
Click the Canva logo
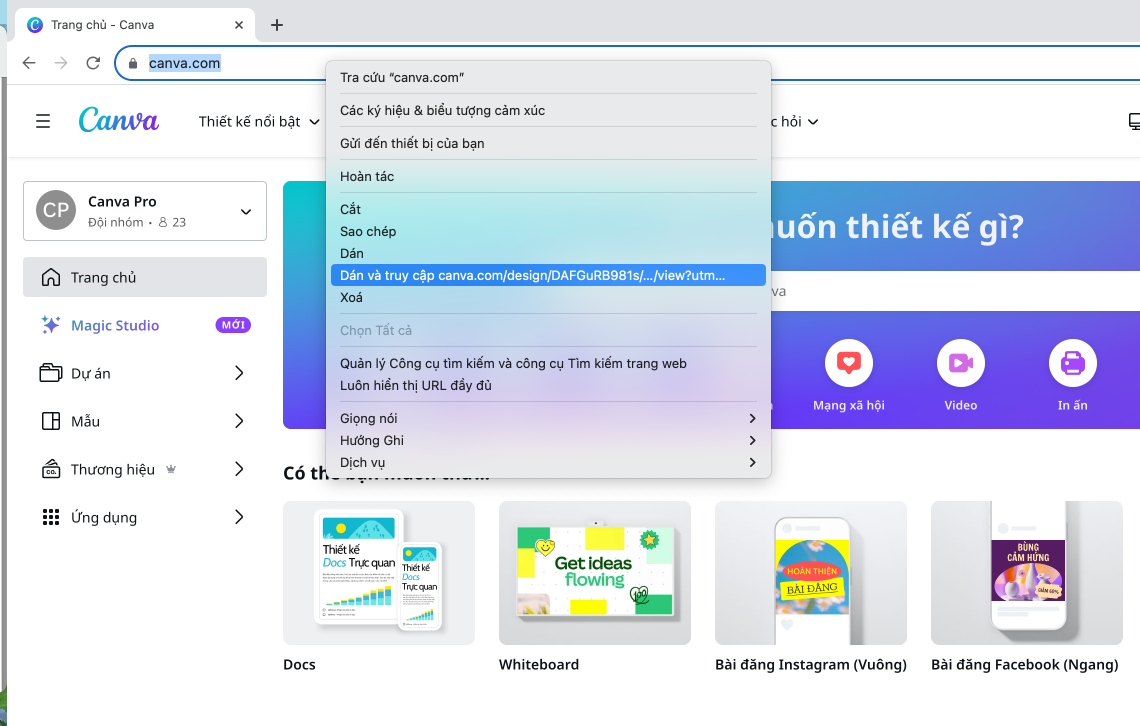pyautogui.click(x=119, y=120)
